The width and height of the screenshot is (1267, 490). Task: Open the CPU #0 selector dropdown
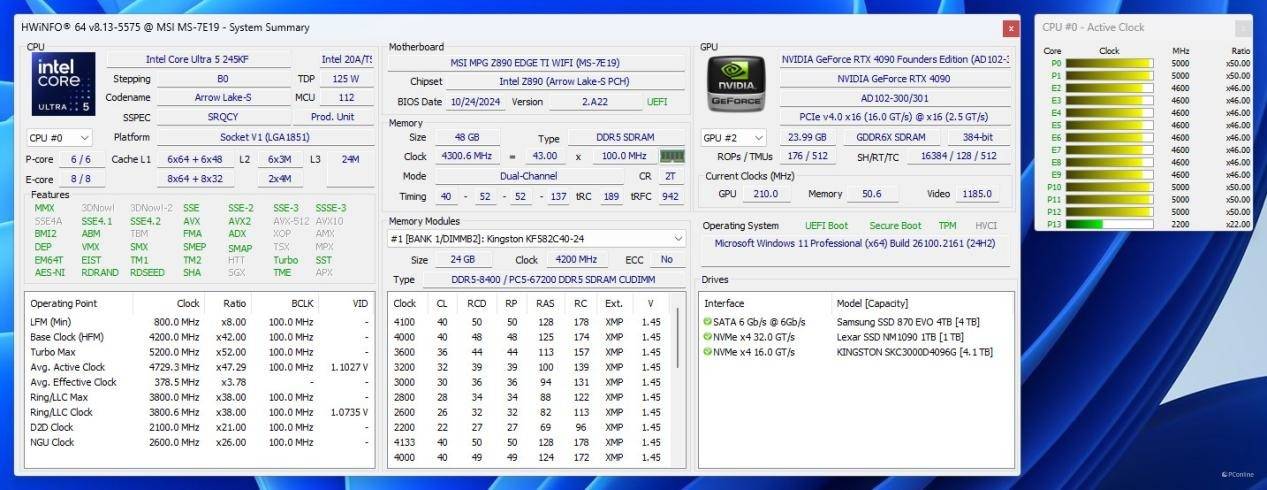(59, 138)
